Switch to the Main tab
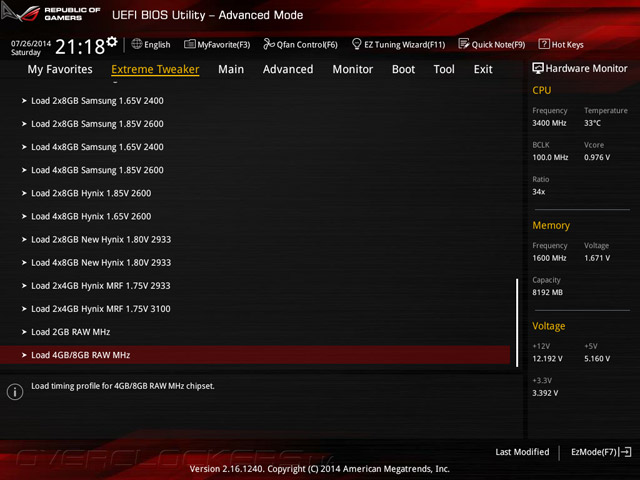640x480 pixels. coord(231,69)
